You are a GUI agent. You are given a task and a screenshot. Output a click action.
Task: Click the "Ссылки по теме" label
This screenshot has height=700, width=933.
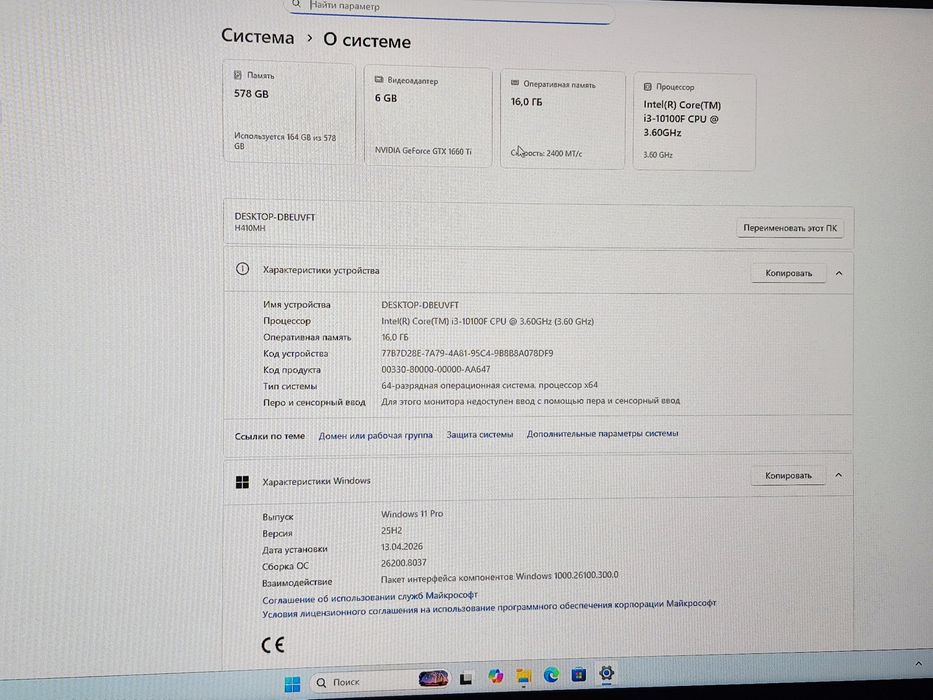[x=270, y=436]
